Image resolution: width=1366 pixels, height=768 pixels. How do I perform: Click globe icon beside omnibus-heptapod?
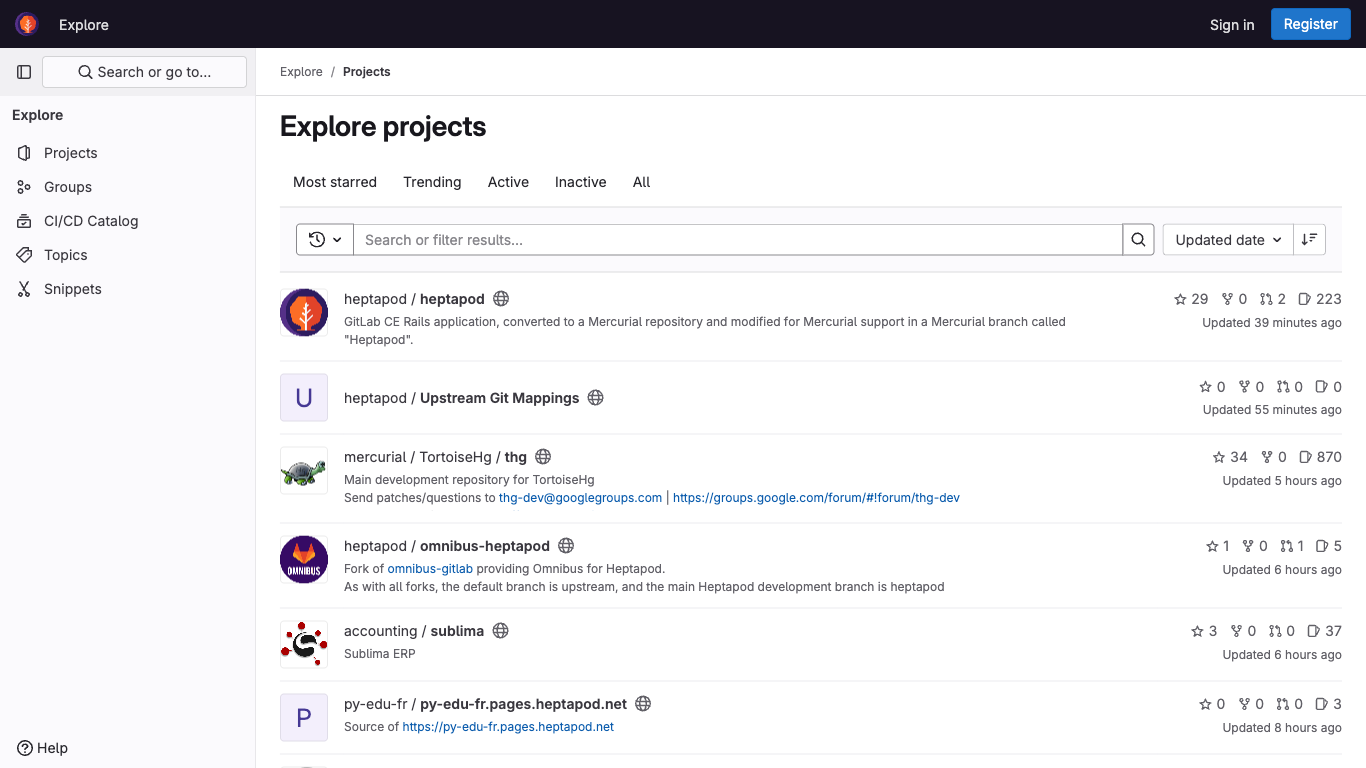point(566,546)
